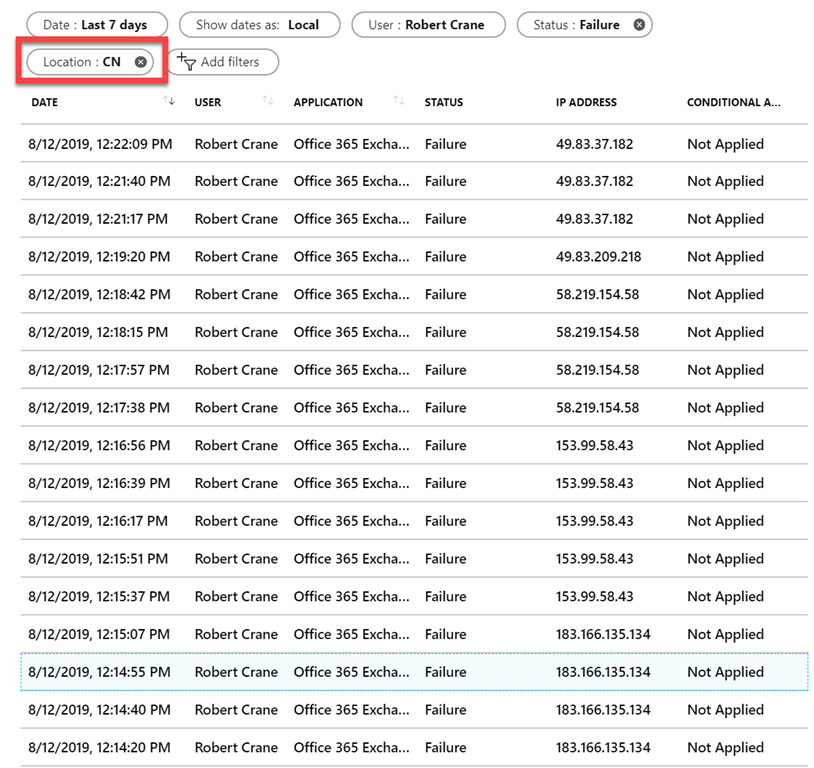Click the Status column header
The height and width of the screenshot is (768, 814).
[443, 102]
